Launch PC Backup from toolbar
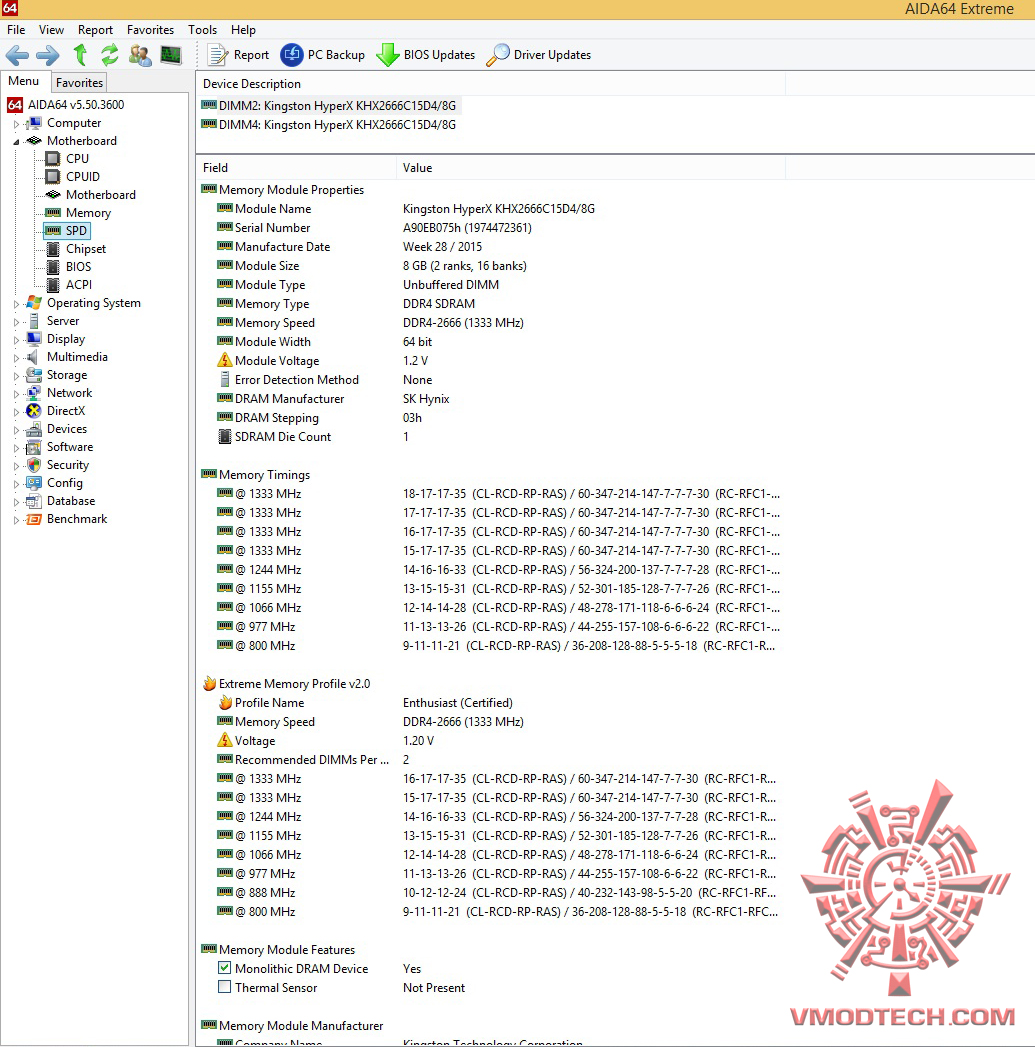Image resolution: width=1035 pixels, height=1047 pixels. coord(323,55)
